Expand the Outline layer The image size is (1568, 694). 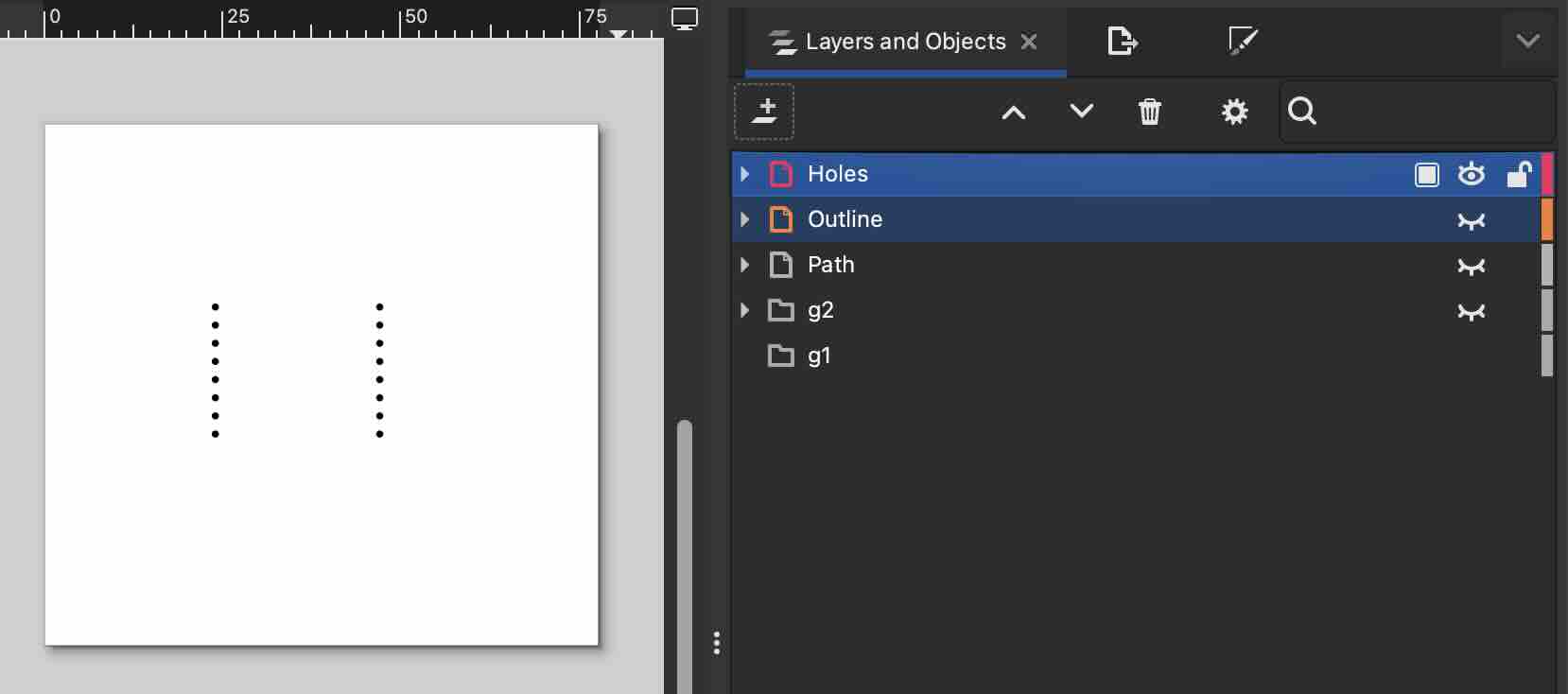coord(745,219)
